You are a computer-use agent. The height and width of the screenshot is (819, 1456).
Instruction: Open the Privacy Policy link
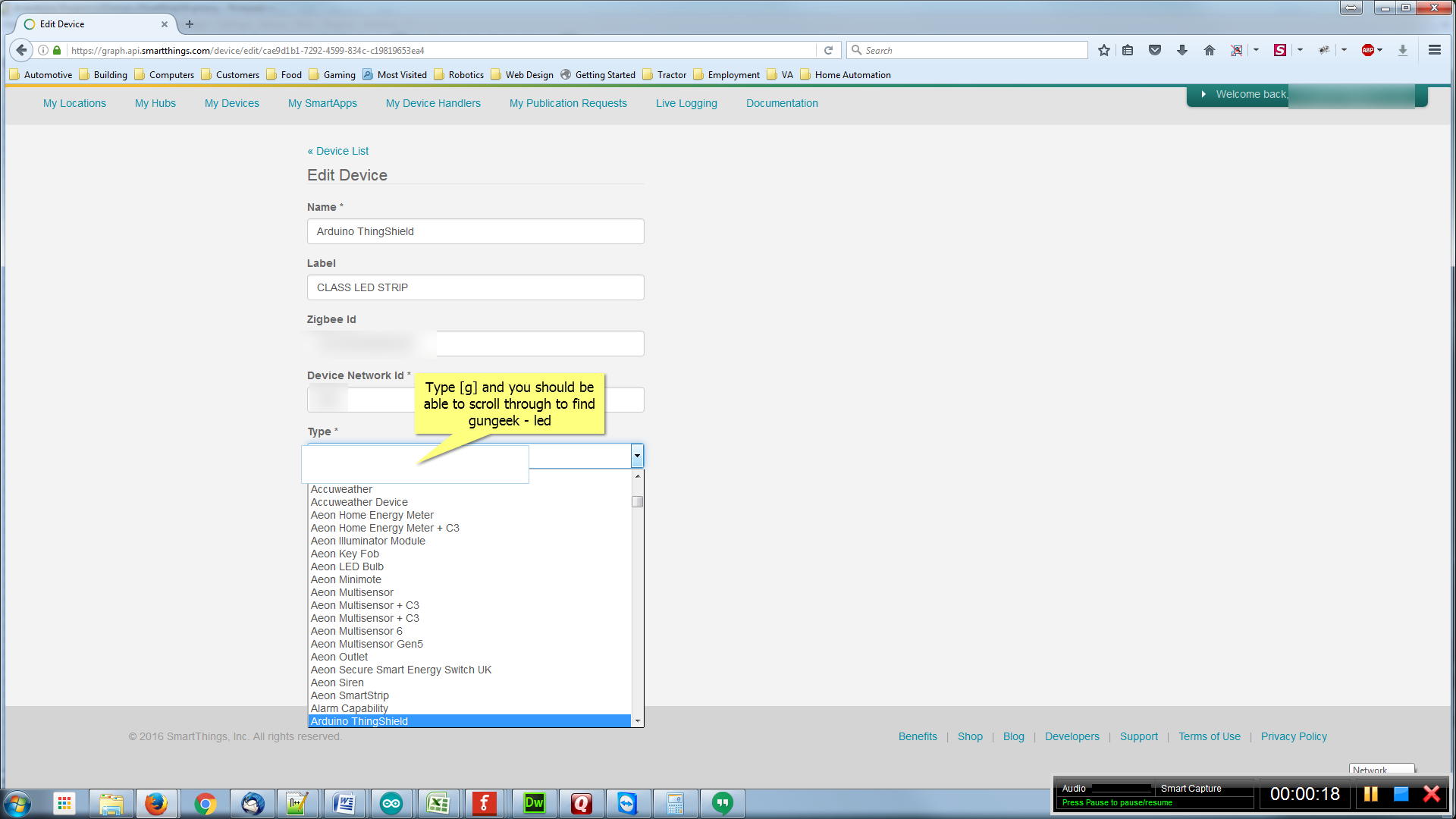click(x=1294, y=736)
